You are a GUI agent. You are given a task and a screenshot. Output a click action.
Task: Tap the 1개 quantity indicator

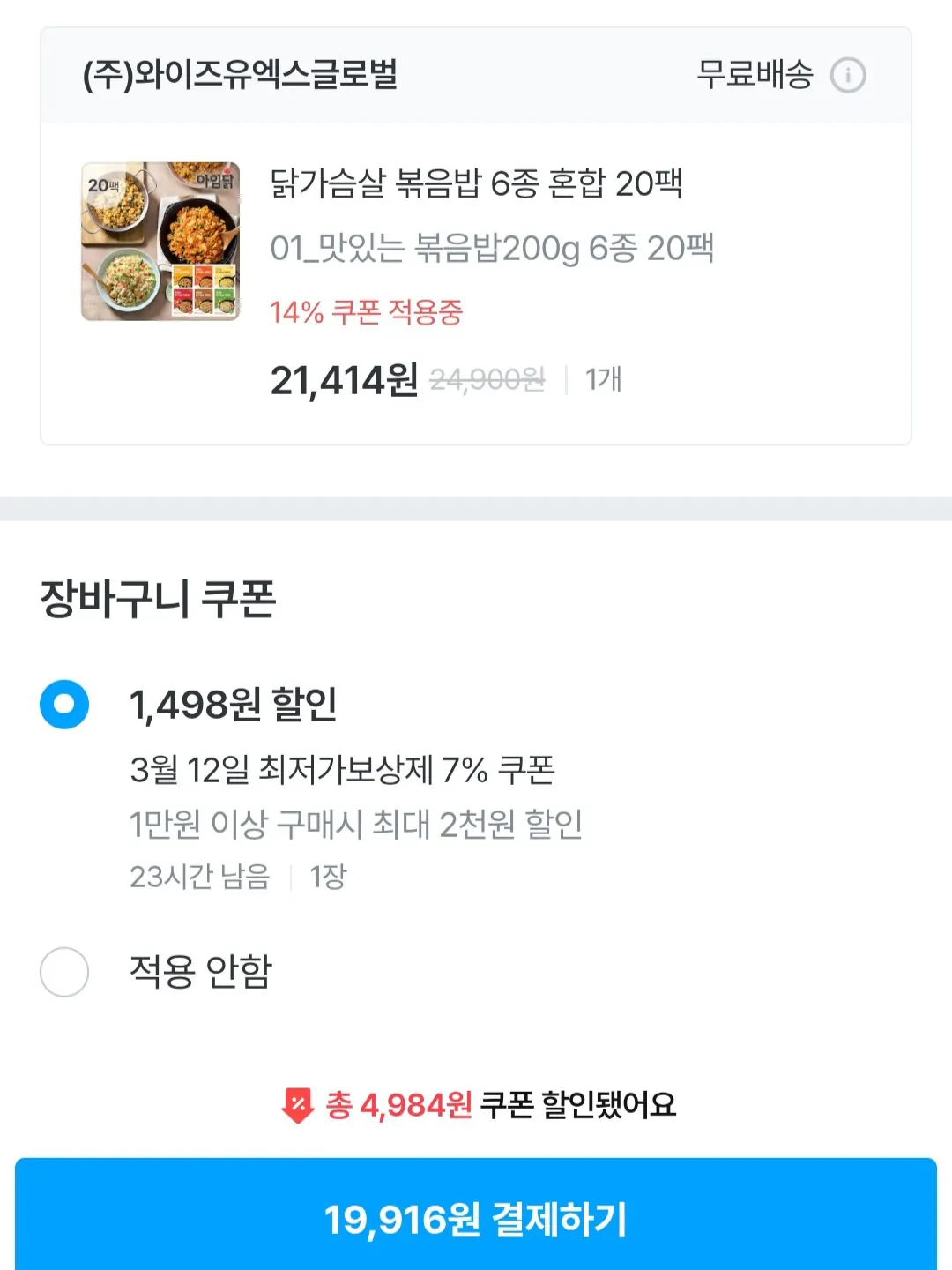604,379
